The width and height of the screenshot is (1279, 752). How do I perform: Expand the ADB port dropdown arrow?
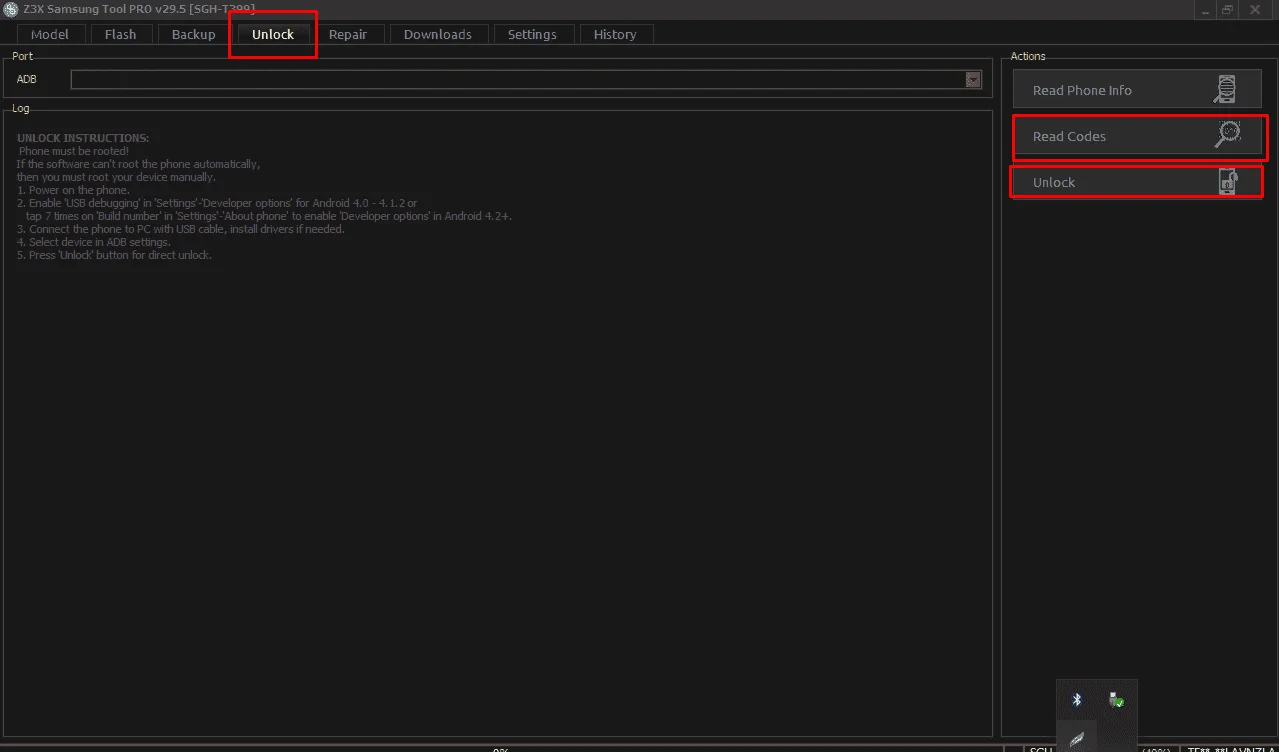coord(973,79)
